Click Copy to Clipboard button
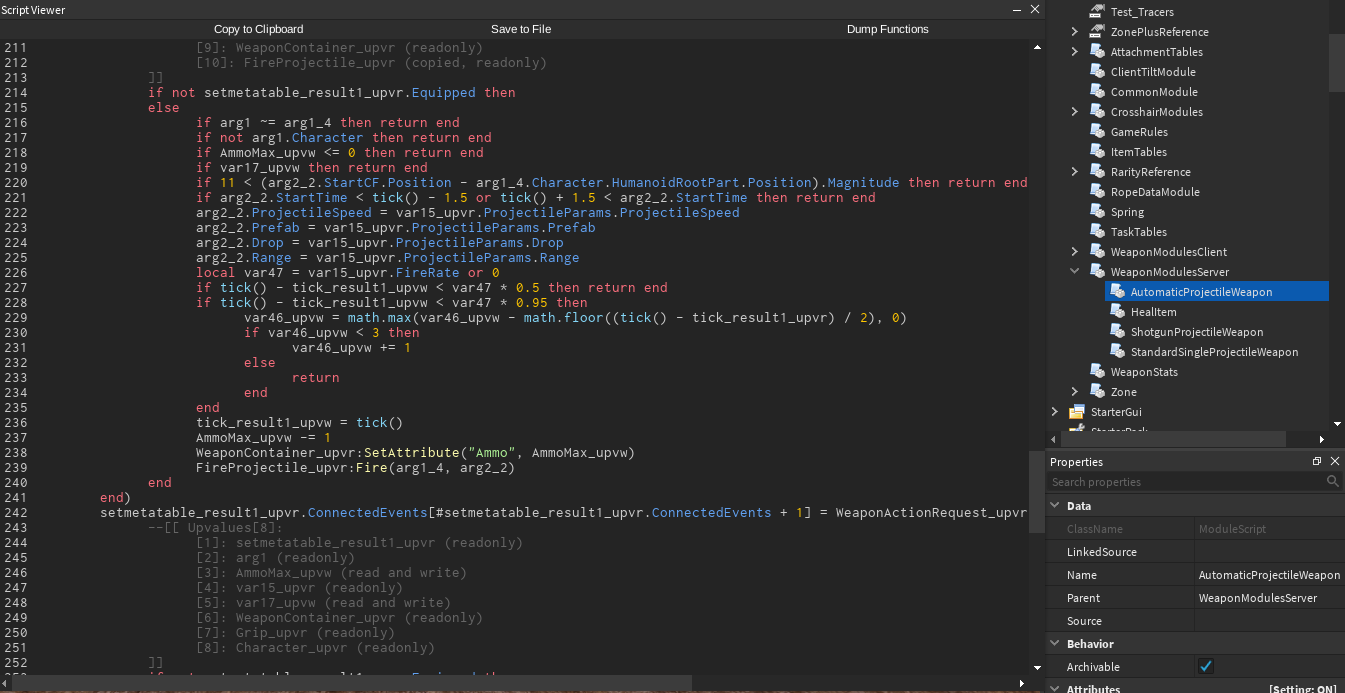This screenshot has width=1345, height=693. (x=259, y=29)
